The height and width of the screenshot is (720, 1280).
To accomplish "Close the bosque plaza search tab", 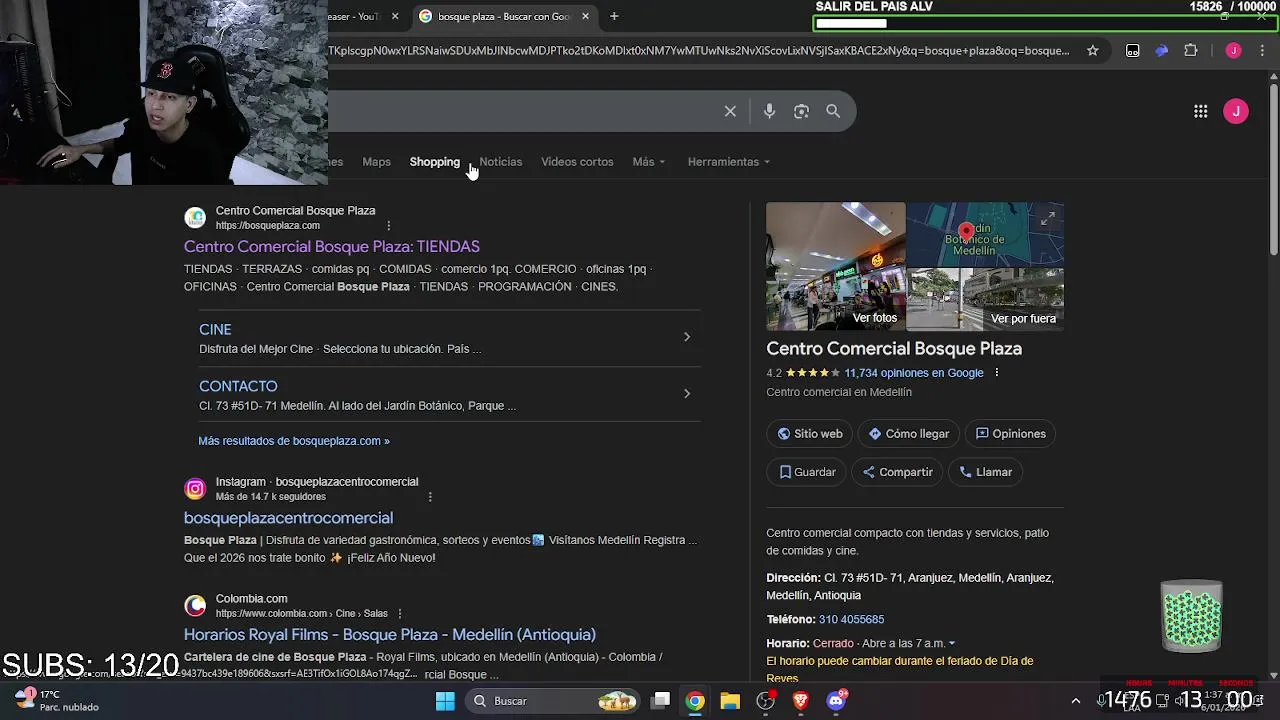I will click(585, 16).
